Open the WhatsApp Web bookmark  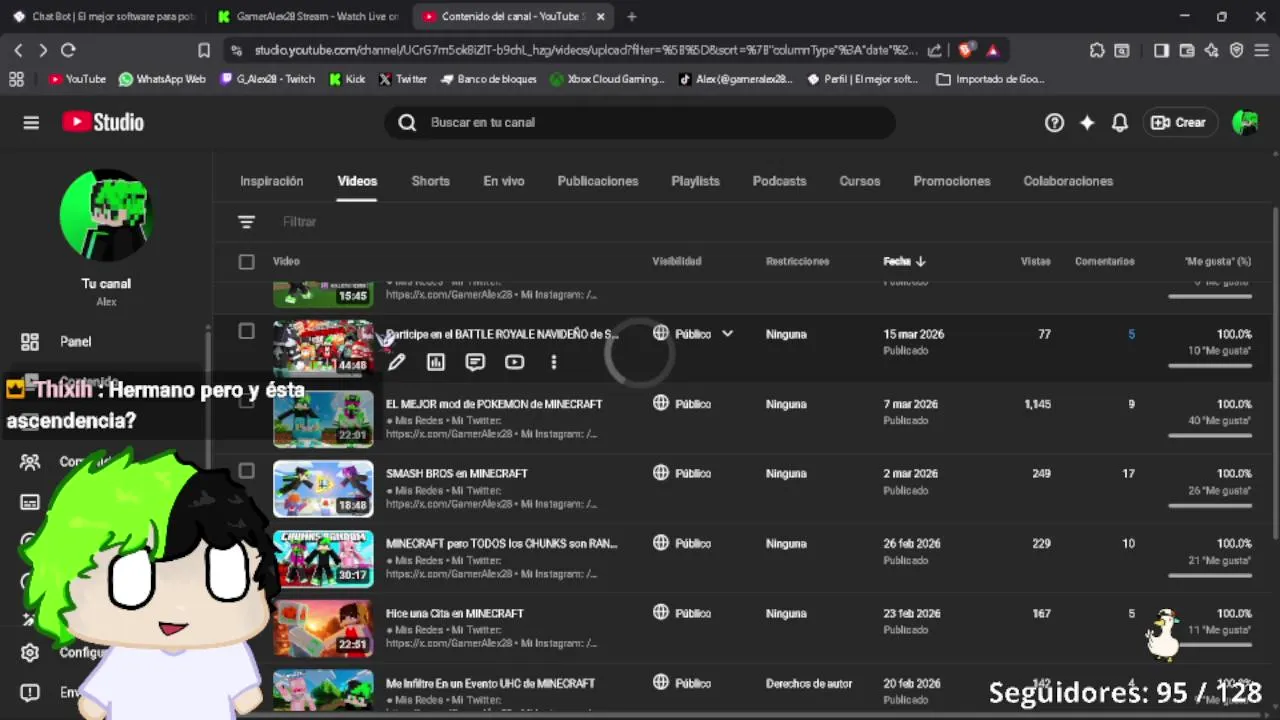[x=162, y=79]
